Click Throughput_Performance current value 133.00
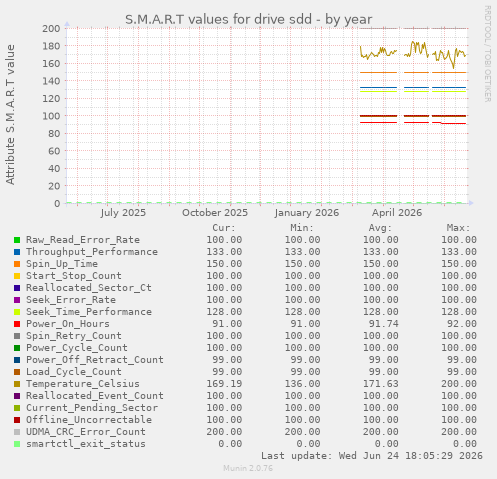The height and width of the screenshot is (479, 497). tap(224, 252)
